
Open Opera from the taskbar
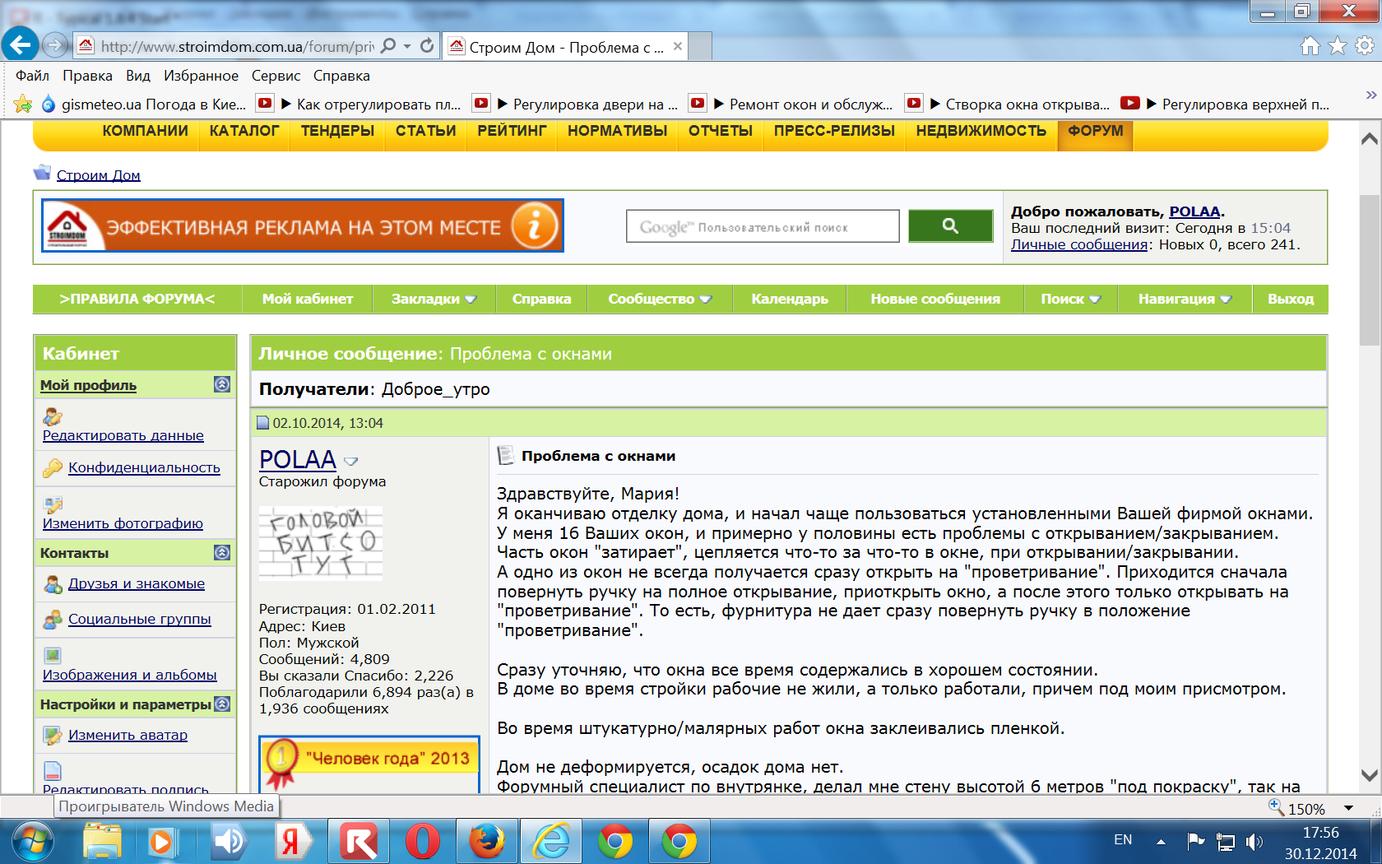(422, 841)
